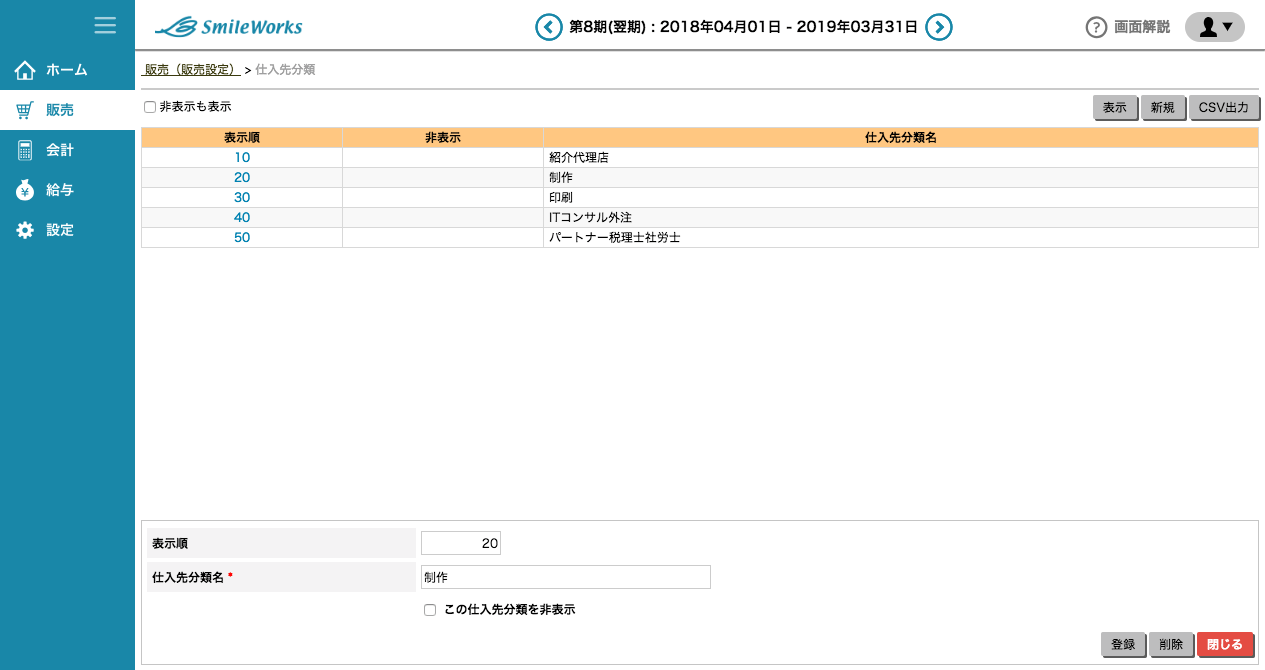The width and height of the screenshot is (1265, 670).
Task: Click the SmileWorks logo
Action: tap(229, 27)
